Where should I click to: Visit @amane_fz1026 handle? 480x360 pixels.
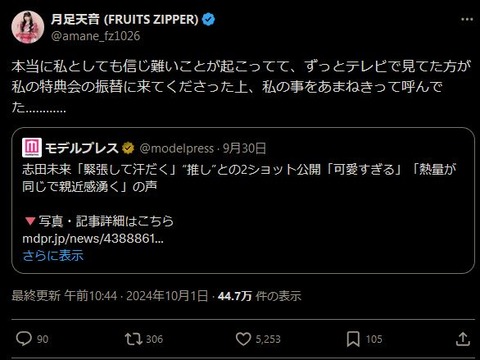(x=96, y=36)
